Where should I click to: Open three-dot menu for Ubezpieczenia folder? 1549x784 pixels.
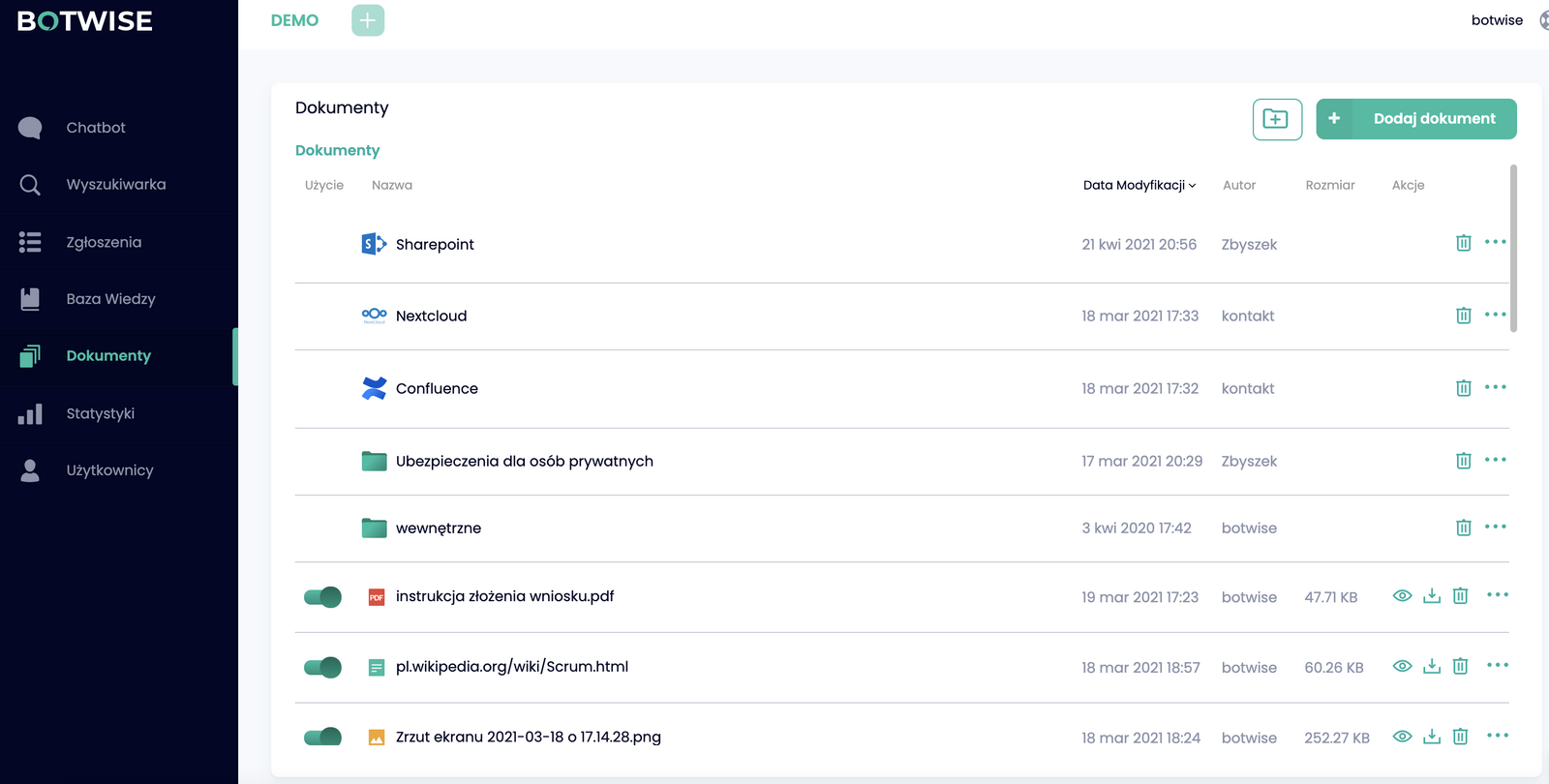1495,460
